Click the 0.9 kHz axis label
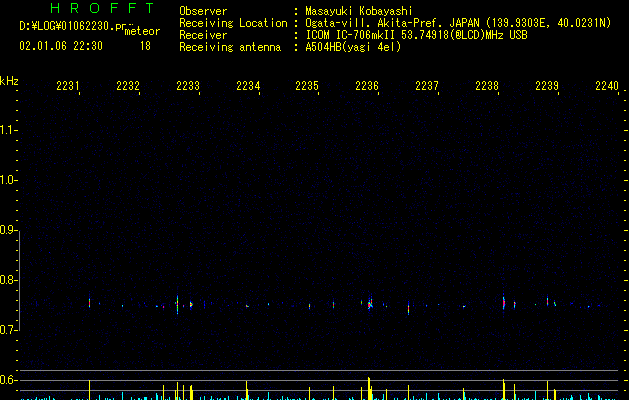This screenshot has height=400, width=629. [x=7, y=230]
